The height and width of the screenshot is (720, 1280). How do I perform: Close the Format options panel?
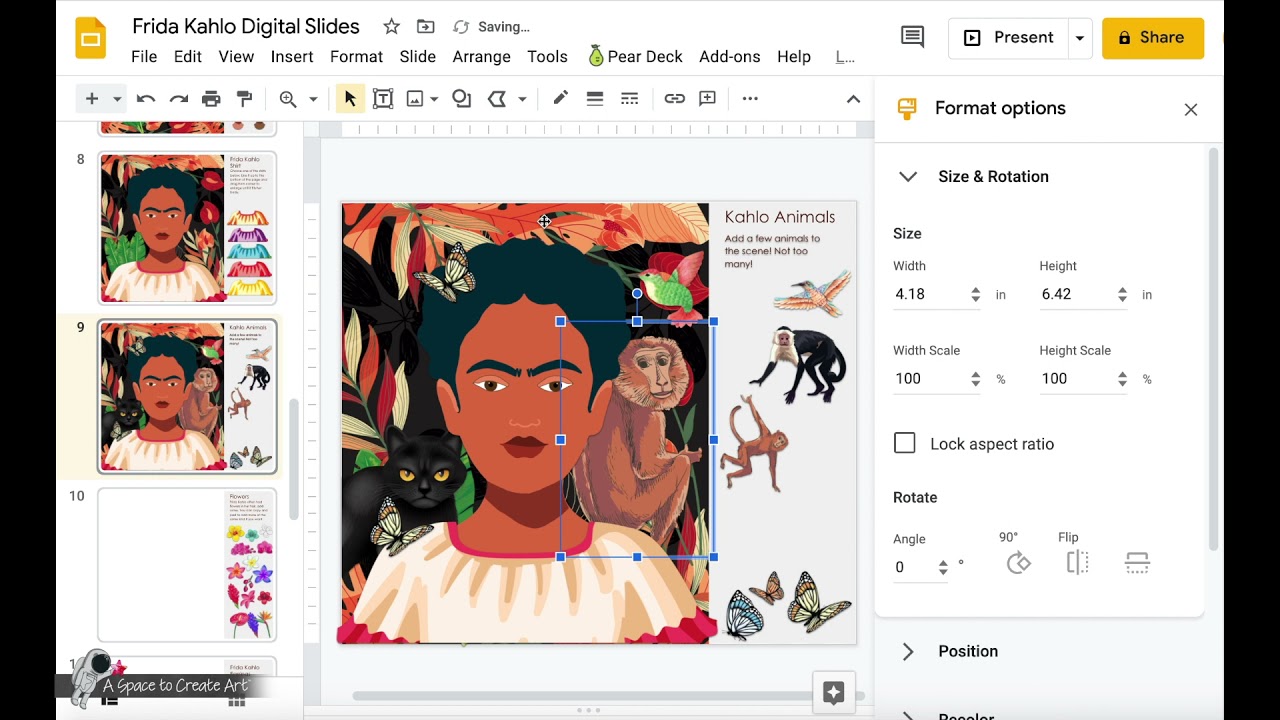tap(1191, 110)
